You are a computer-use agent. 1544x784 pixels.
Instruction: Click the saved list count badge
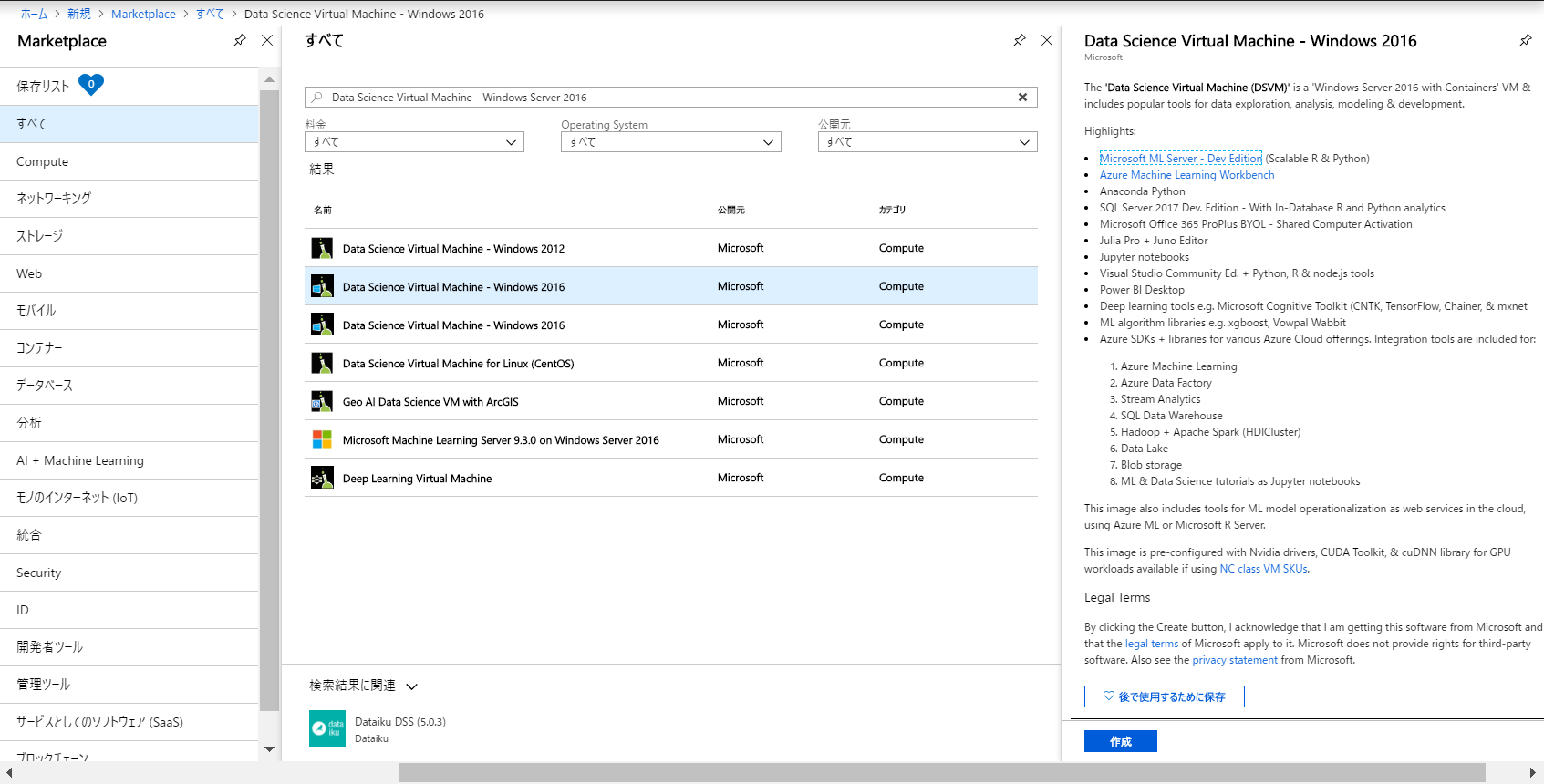tap(91, 85)
